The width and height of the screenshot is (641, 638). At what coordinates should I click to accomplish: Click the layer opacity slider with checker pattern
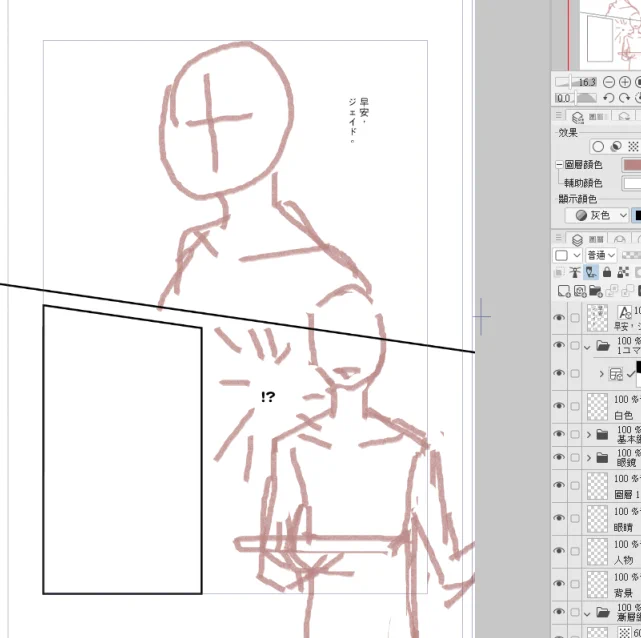coord(630,255)
